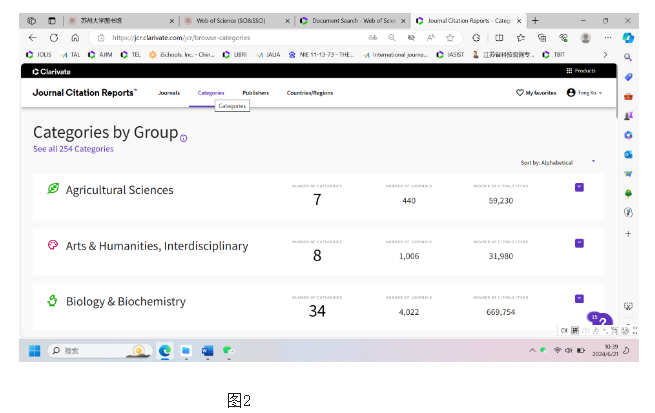Select the Categories menu item
This screenshot has height=413, width=655.
click(x=211, y=93)
